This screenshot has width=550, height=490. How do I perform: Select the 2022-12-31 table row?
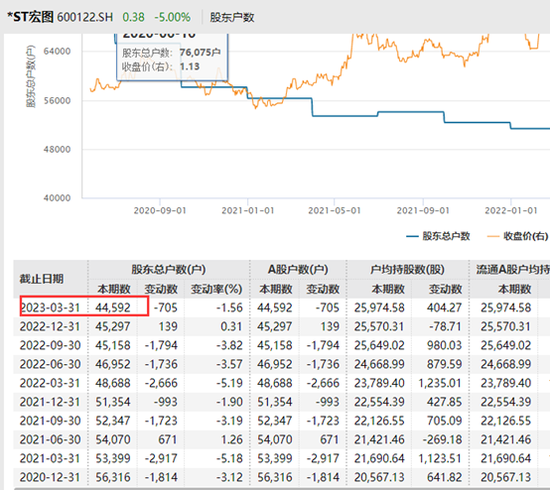tap(282, 327)
